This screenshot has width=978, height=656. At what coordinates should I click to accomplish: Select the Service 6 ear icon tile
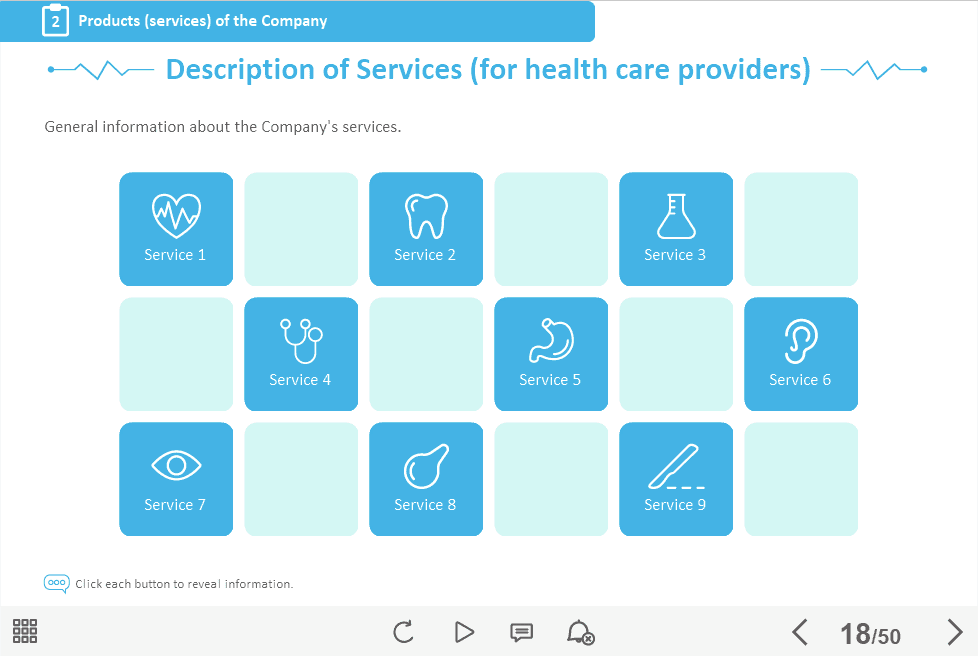coord(801,354)
